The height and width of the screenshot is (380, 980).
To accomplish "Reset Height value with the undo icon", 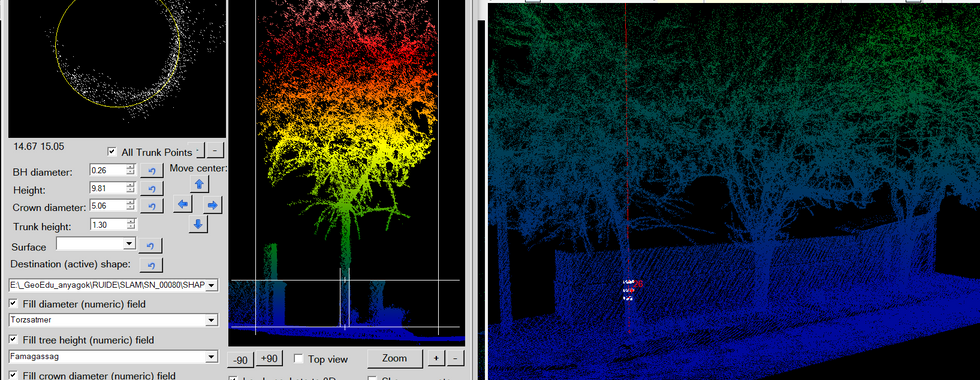I will pos(152,189).
